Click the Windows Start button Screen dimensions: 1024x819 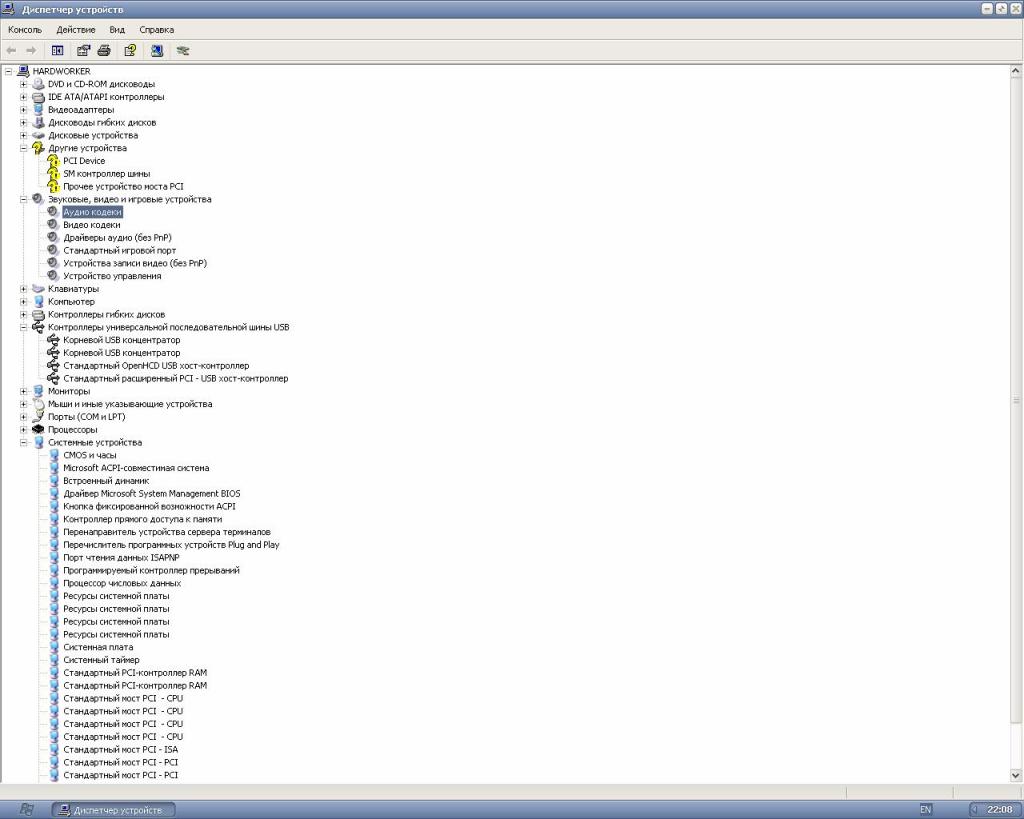point(25,810)
